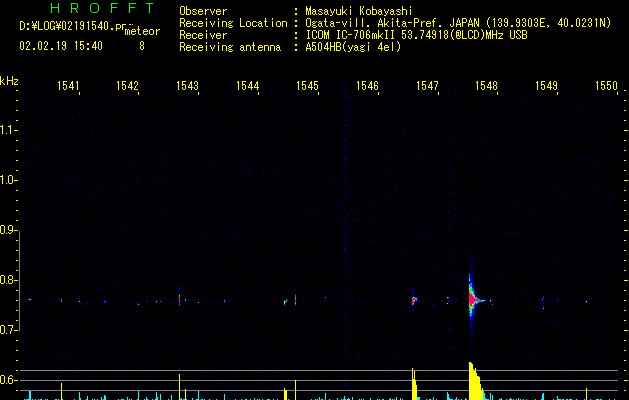Click the tallest yellow power bar near 1548

click(475, 381)
